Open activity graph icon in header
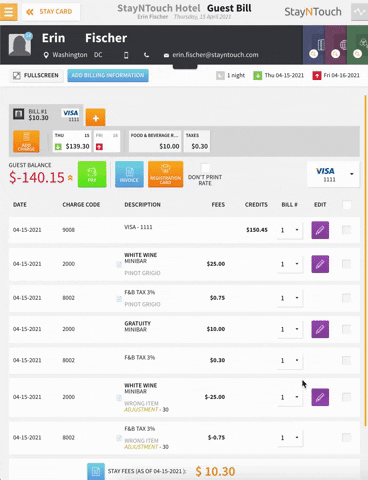This screenshot has width=368, height=480. (359, 12)
